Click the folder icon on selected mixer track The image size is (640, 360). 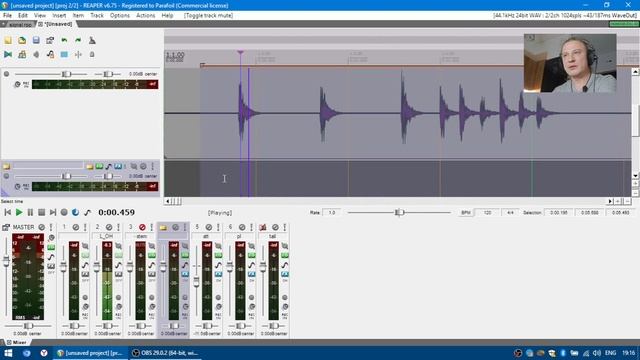[x=163, y=227]
